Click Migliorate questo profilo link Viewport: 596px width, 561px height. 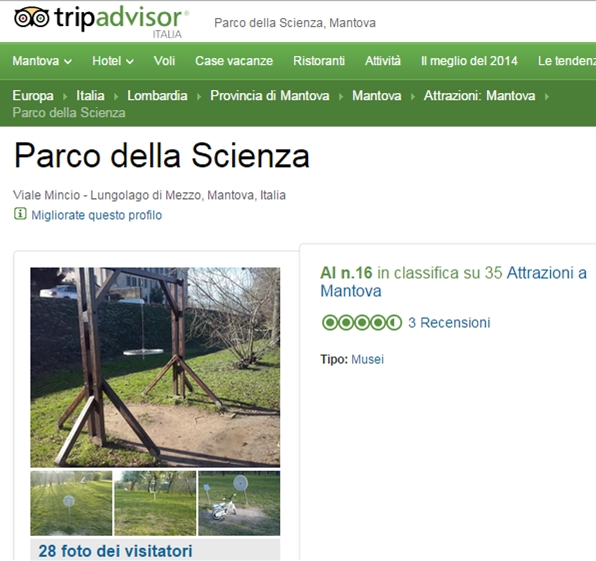pyautogui.click(x=97, y=215)
